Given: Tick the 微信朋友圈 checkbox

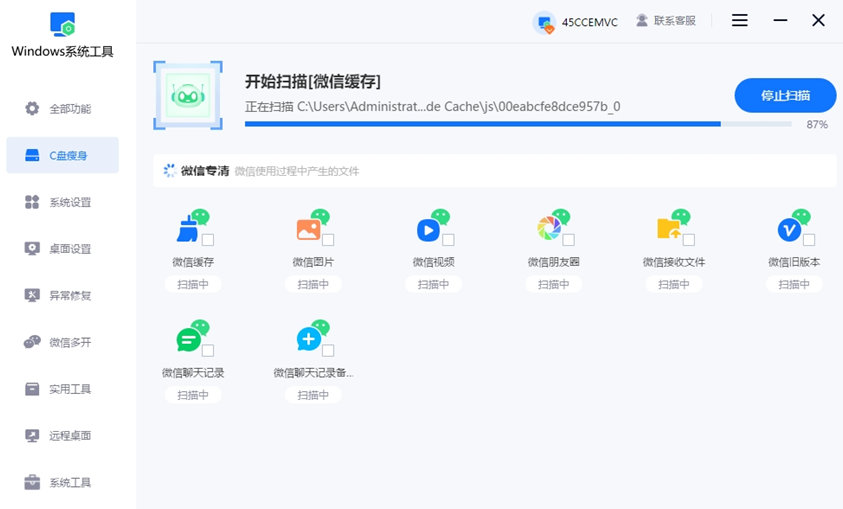Looking at the screenshot, I should coord(569,240).
